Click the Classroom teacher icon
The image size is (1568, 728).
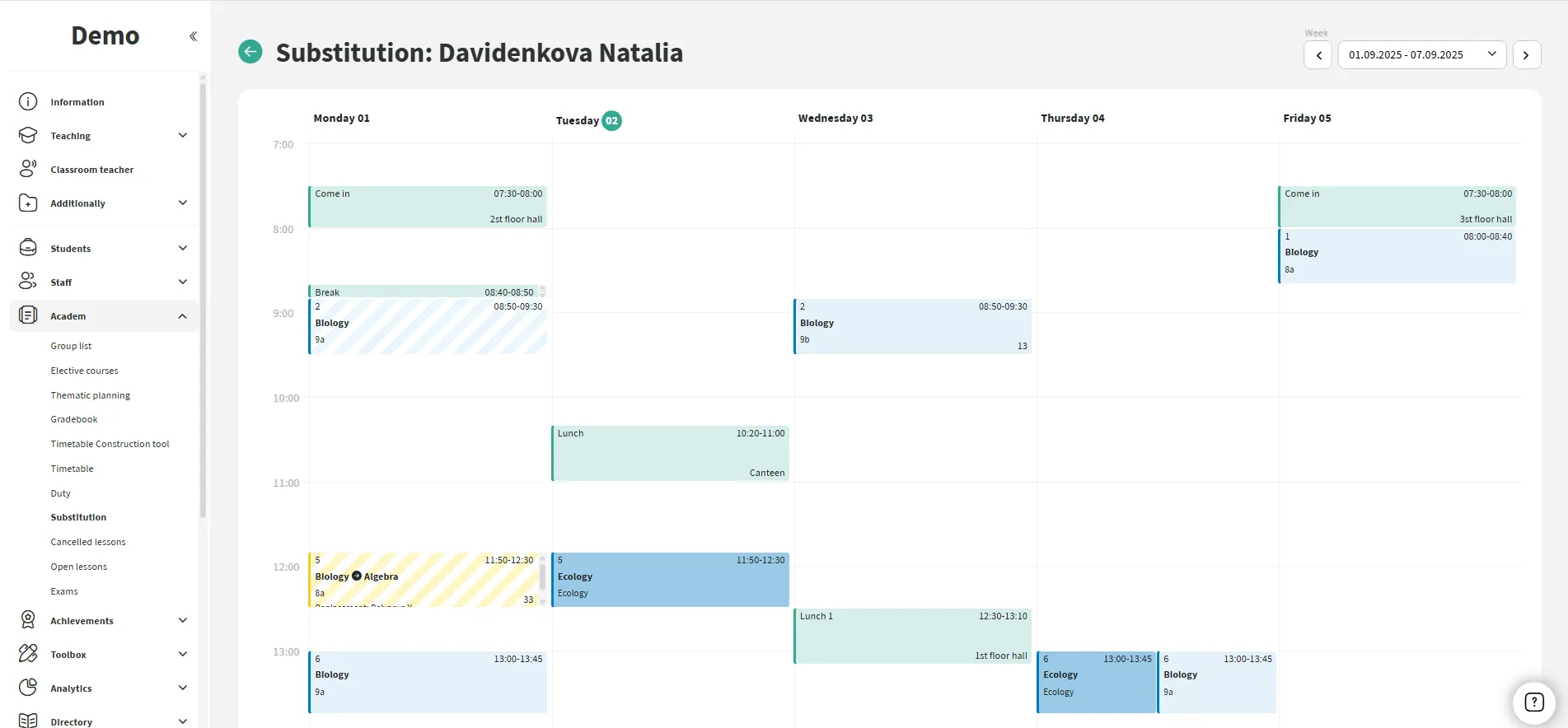[x=28, y=169]
